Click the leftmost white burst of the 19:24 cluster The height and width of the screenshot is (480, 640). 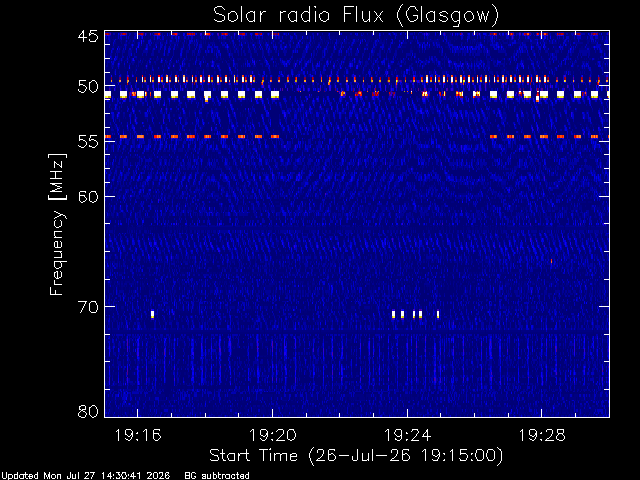pos(393,314)
